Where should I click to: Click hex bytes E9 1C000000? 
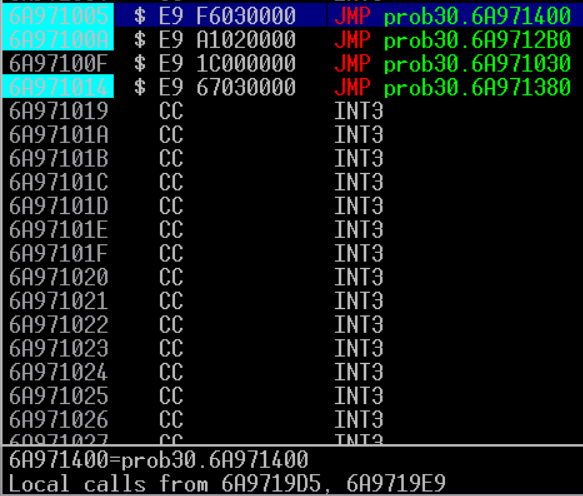(x=227, y=63)
